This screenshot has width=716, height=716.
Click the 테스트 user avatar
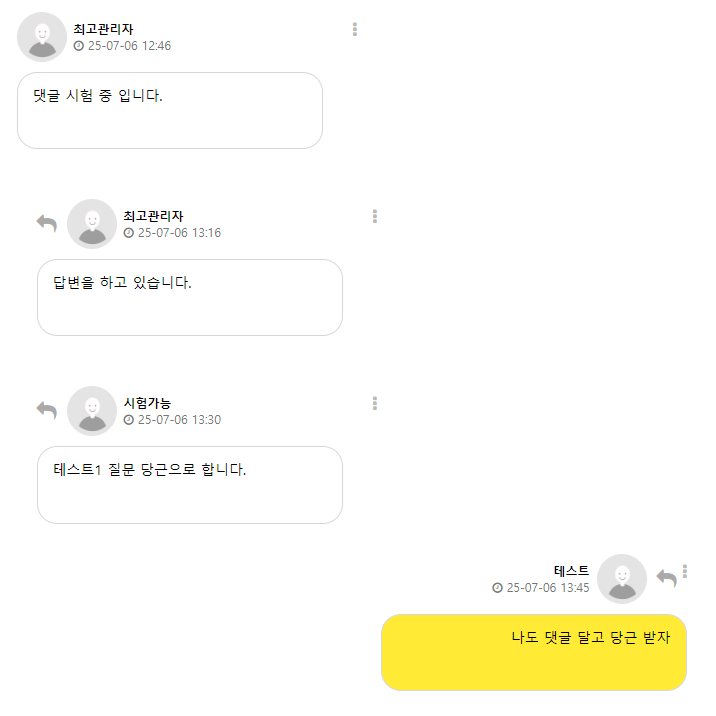pos(622,579)
